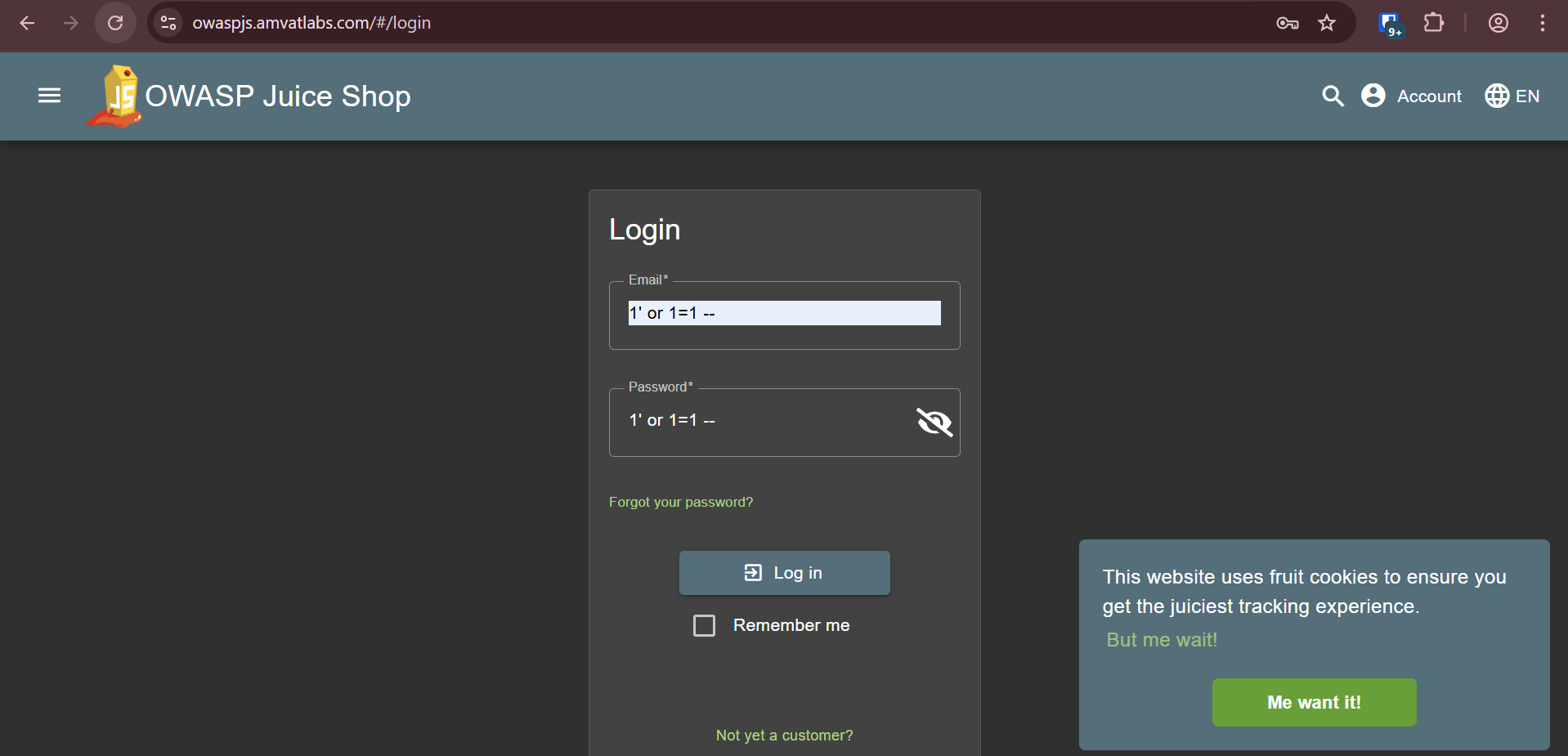Open the EN language selector

1512,96
